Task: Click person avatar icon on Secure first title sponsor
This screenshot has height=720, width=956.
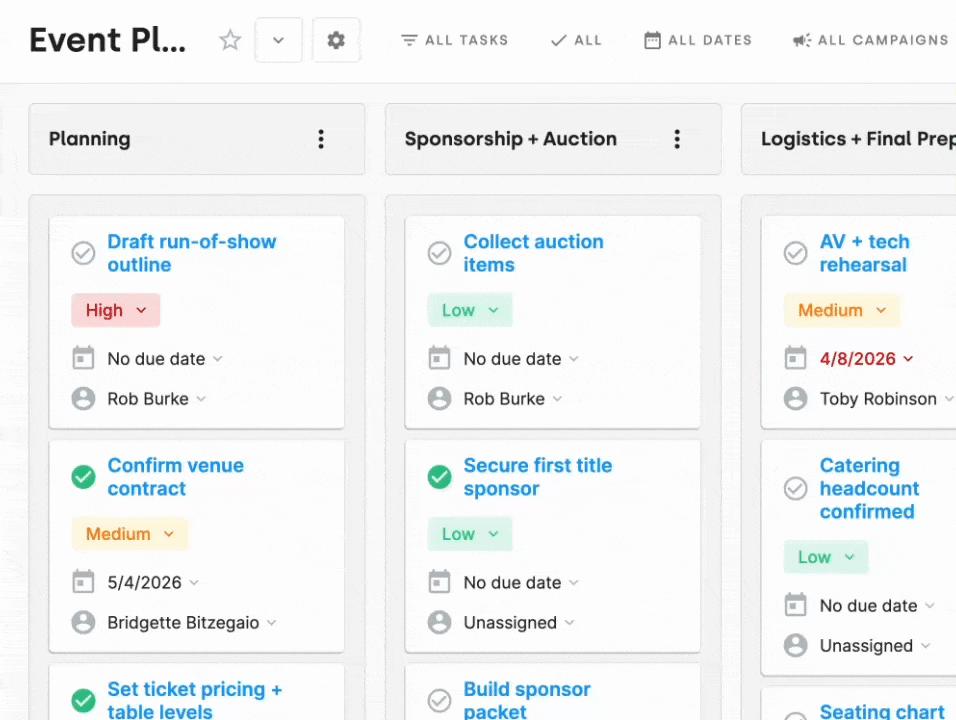Action: pos(440,622)
